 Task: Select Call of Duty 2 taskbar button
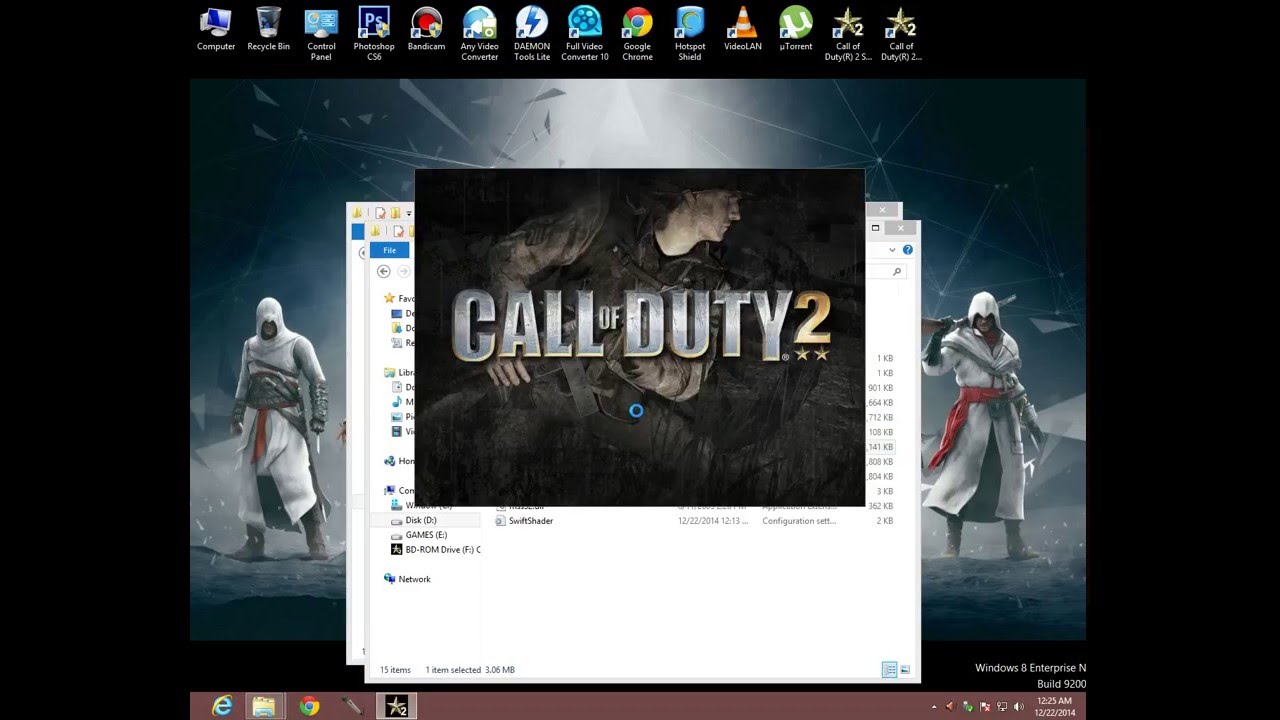pyautogui.click(x=397, y=706)
